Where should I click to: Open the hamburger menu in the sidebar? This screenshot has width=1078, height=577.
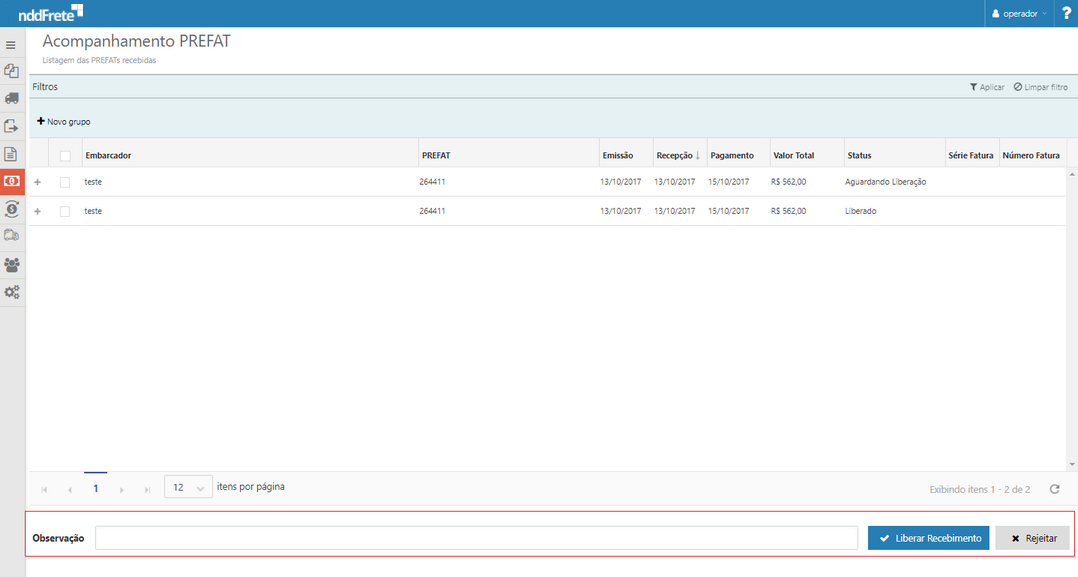[x=11, y=45]
